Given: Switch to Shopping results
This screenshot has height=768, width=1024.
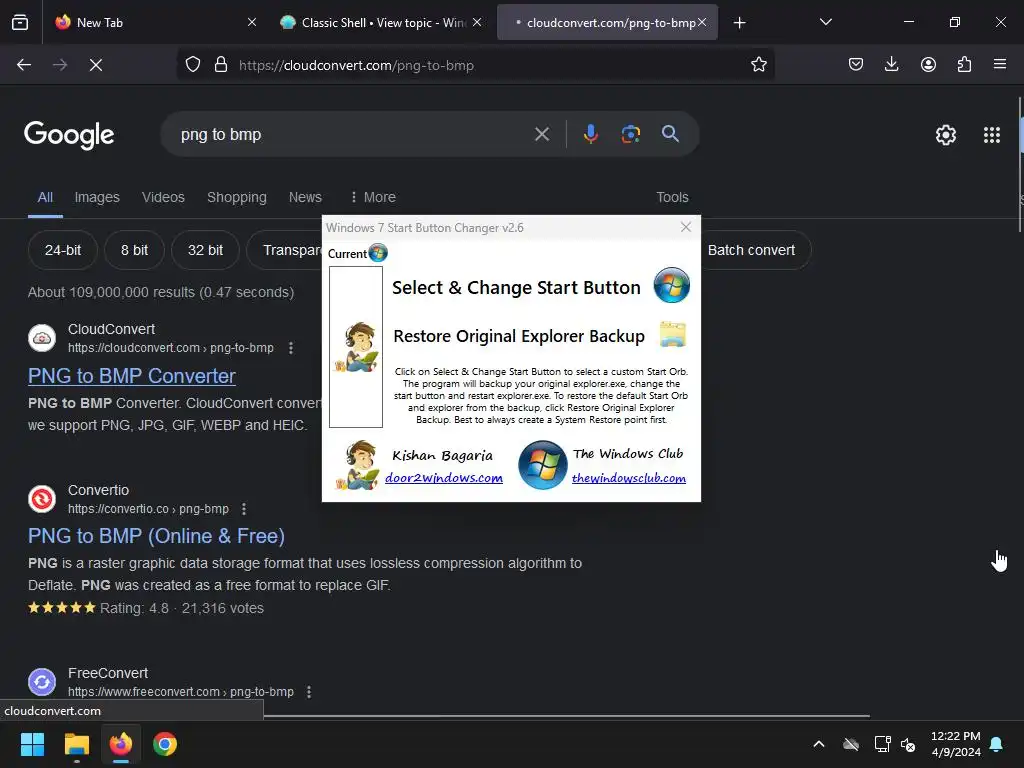Looking at the screenshot, I should (x=237, y=197).
